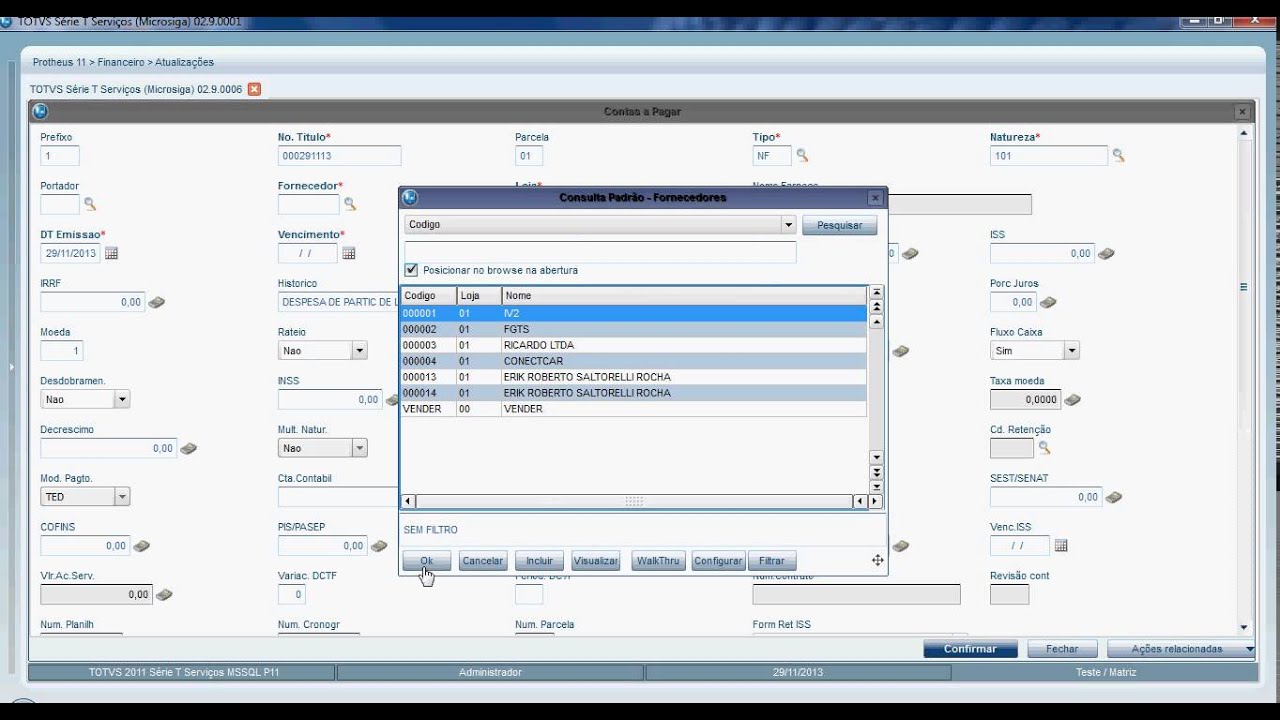Open the Mult. Natur. dropdown
The image size is (1280, 720).
click(x=359, y=448)
